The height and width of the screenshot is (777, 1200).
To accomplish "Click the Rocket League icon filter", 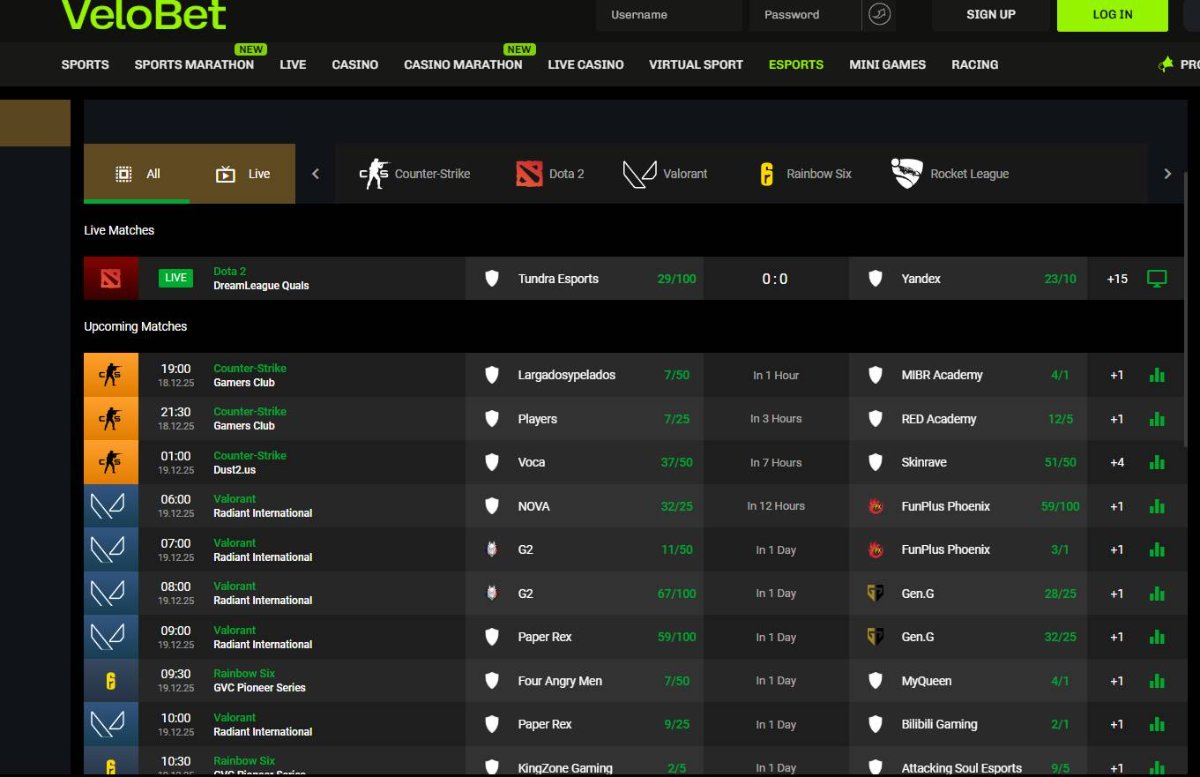I will 907,174.
